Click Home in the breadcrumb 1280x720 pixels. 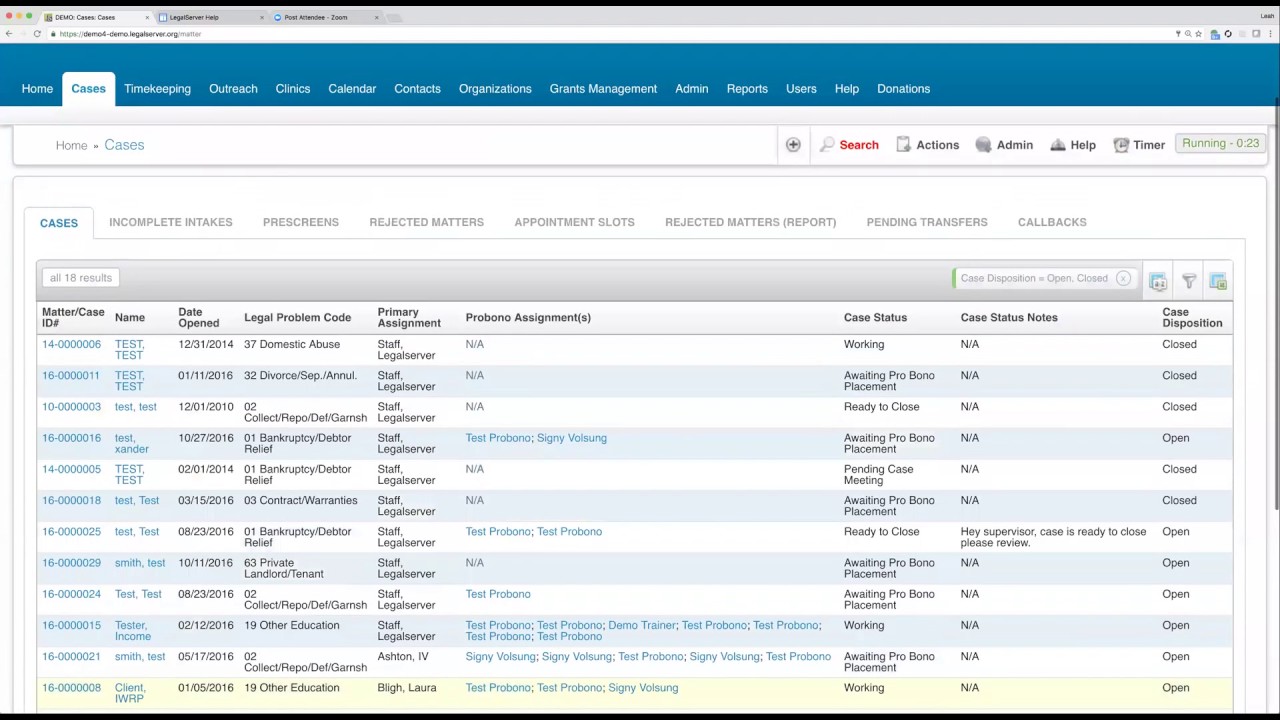[71, 145]
